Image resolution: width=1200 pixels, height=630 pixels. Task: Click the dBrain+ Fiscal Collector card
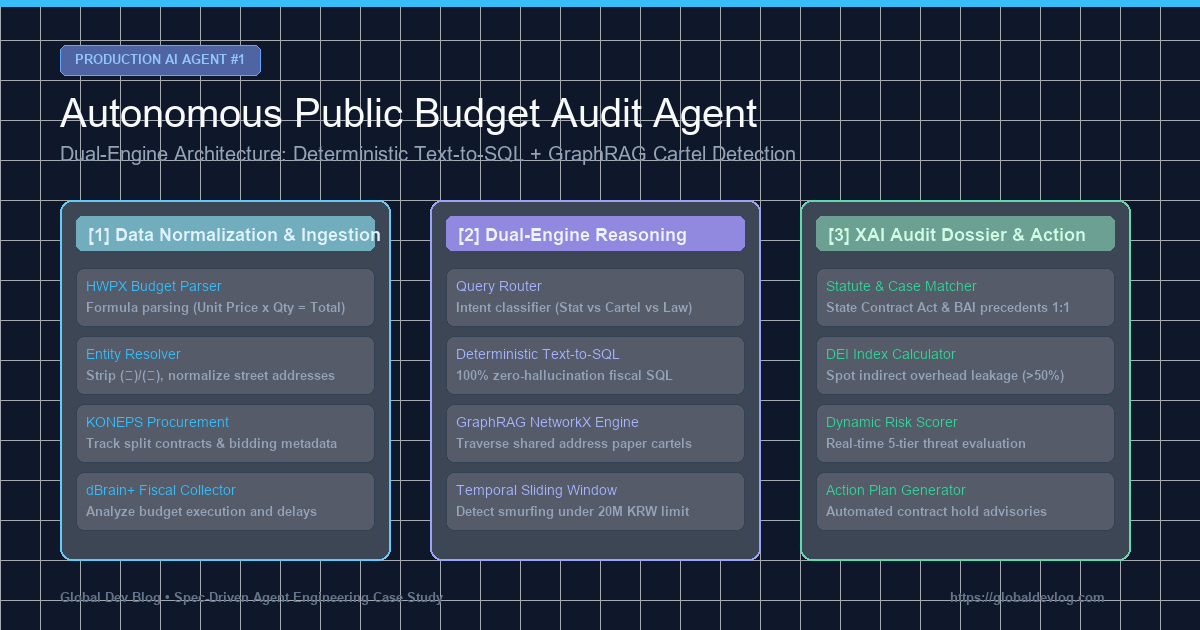[225, 501]
